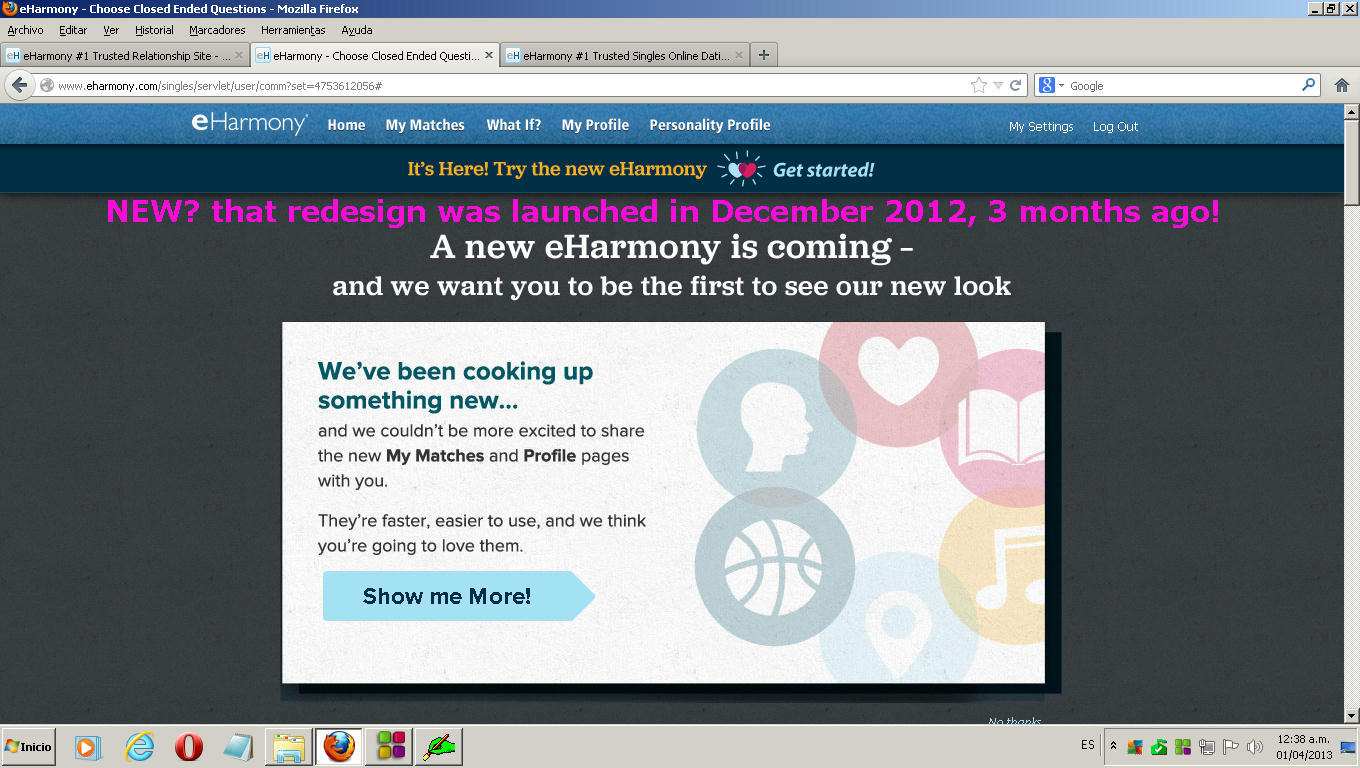Screen dimensions: 1360x768
Task: Open a new tab with the plus button
Action: pos(764,55)
